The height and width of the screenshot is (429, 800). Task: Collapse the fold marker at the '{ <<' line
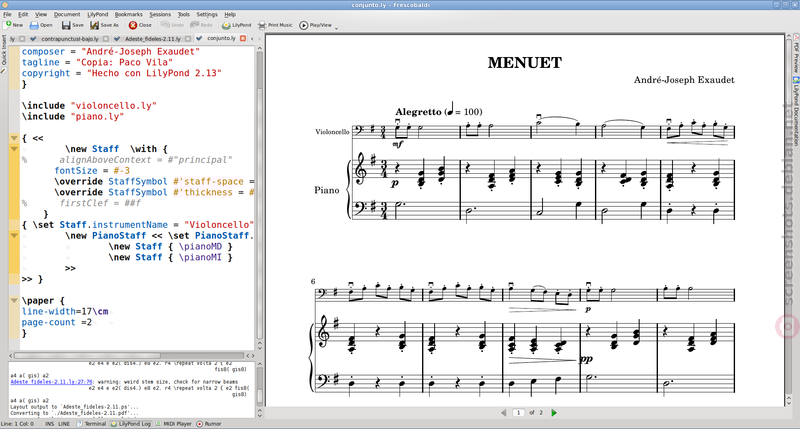click(x=14, y=138)
